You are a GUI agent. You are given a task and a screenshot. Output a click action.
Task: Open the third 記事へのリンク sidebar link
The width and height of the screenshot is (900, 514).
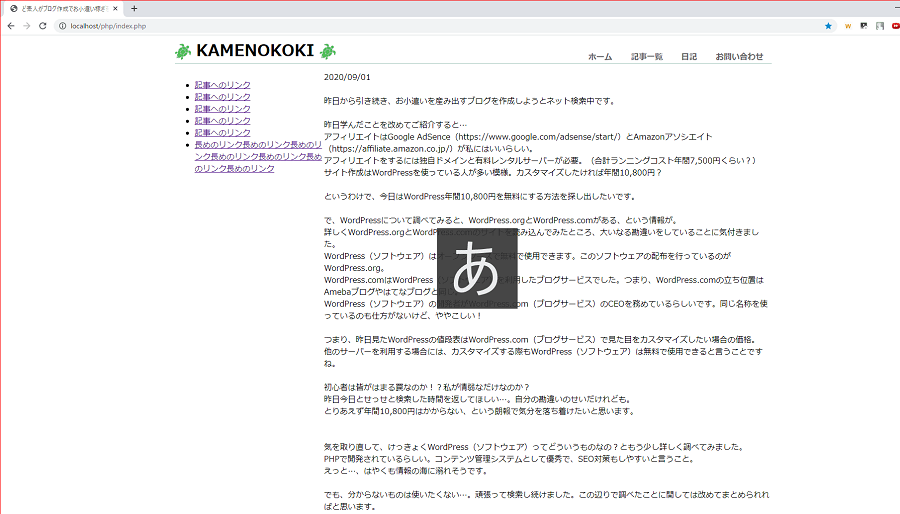click(x=223, y=109)
